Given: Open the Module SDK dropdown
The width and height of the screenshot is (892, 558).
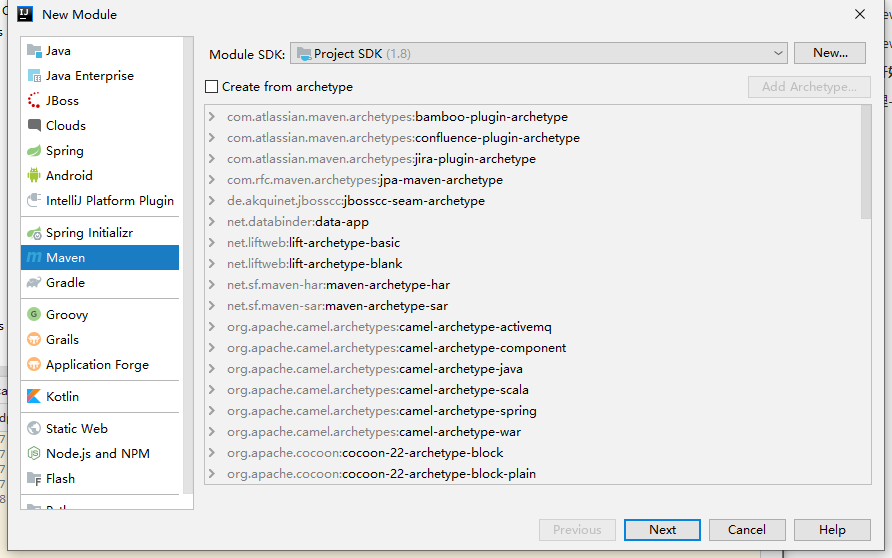Looking at the screenshot, I should tap(539, 53).
